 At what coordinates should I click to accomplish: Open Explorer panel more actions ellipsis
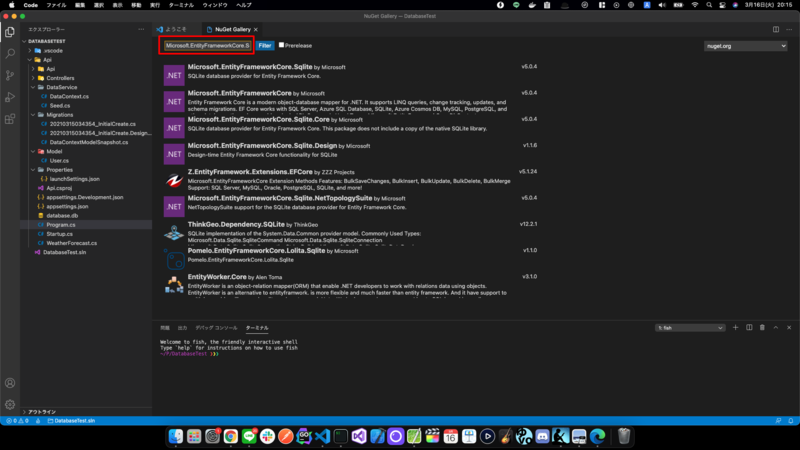point(141,30)
